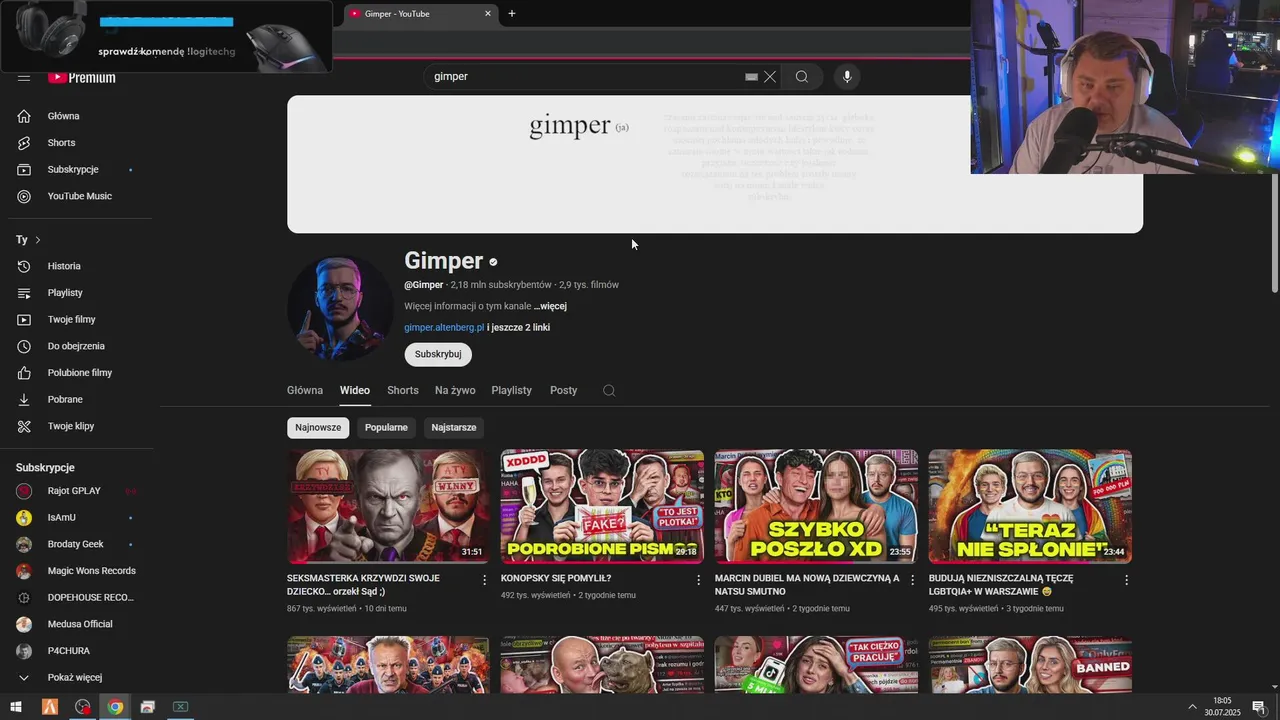This screenshot has width=1280, height=720.
Task: Switch to the Shorts channel tab
Action: coord(403,391)
